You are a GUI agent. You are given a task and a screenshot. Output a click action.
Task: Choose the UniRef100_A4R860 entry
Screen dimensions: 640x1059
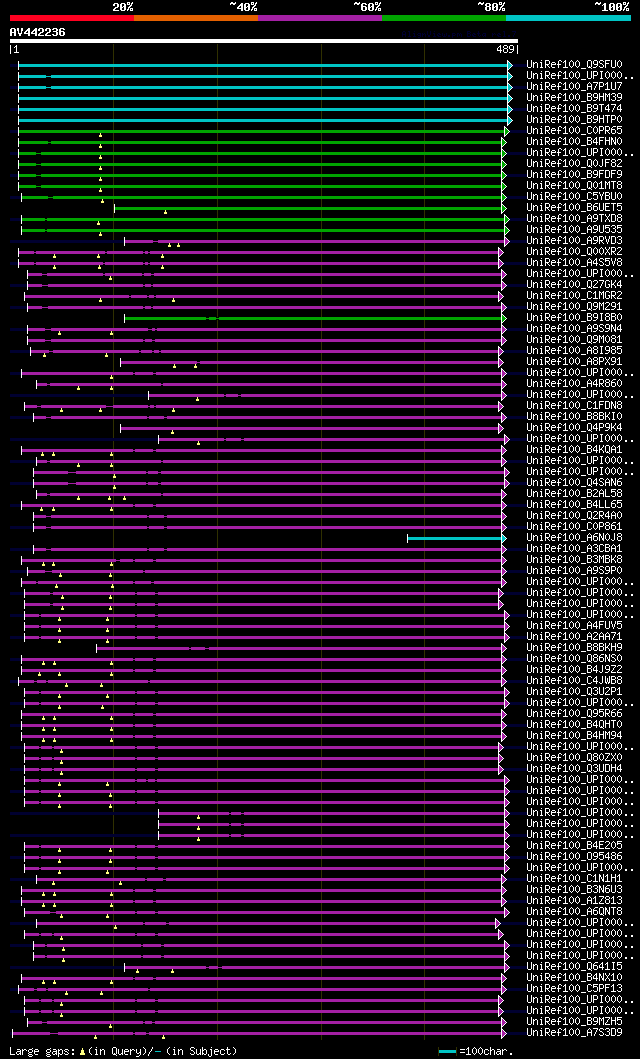tap(575, 384)
